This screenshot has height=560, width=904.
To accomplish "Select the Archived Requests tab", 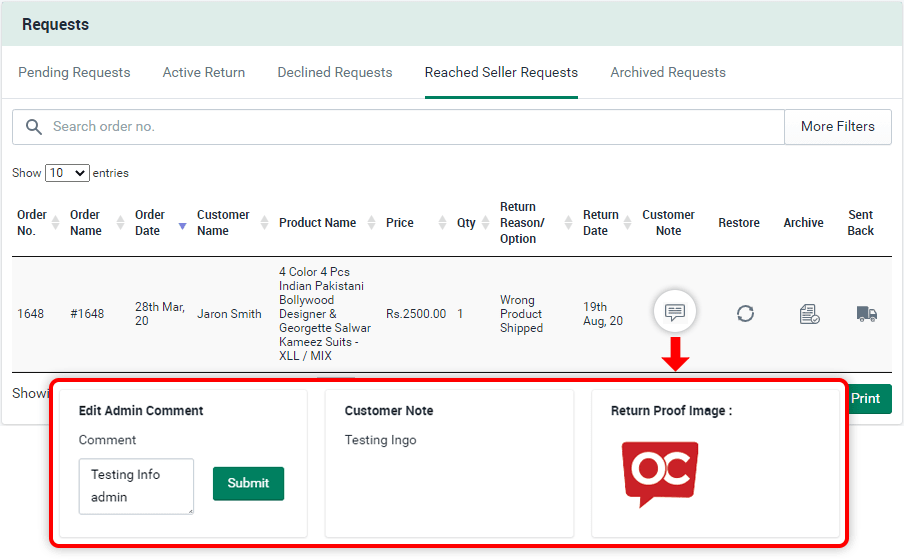I will (668, 73).
